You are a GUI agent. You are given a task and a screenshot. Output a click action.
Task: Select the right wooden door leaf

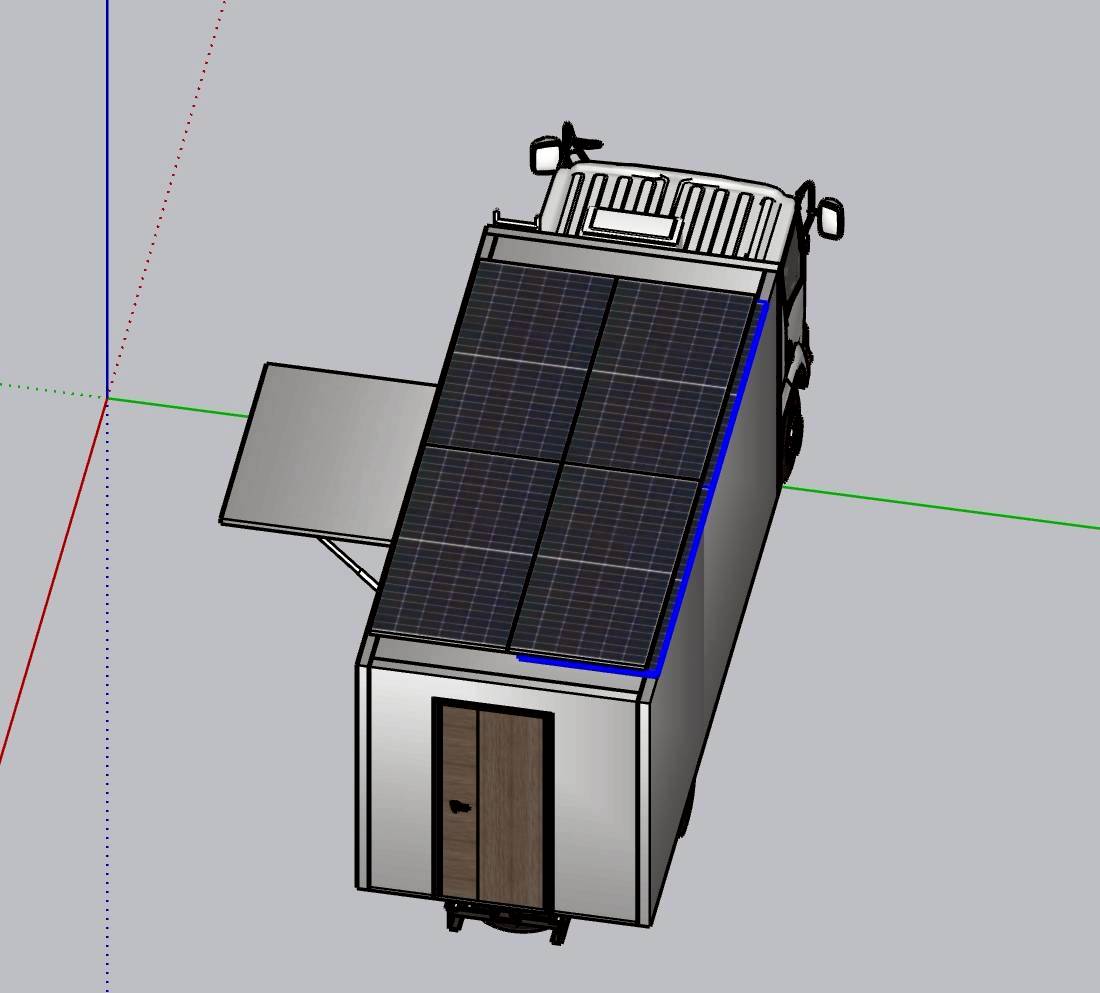512,808
